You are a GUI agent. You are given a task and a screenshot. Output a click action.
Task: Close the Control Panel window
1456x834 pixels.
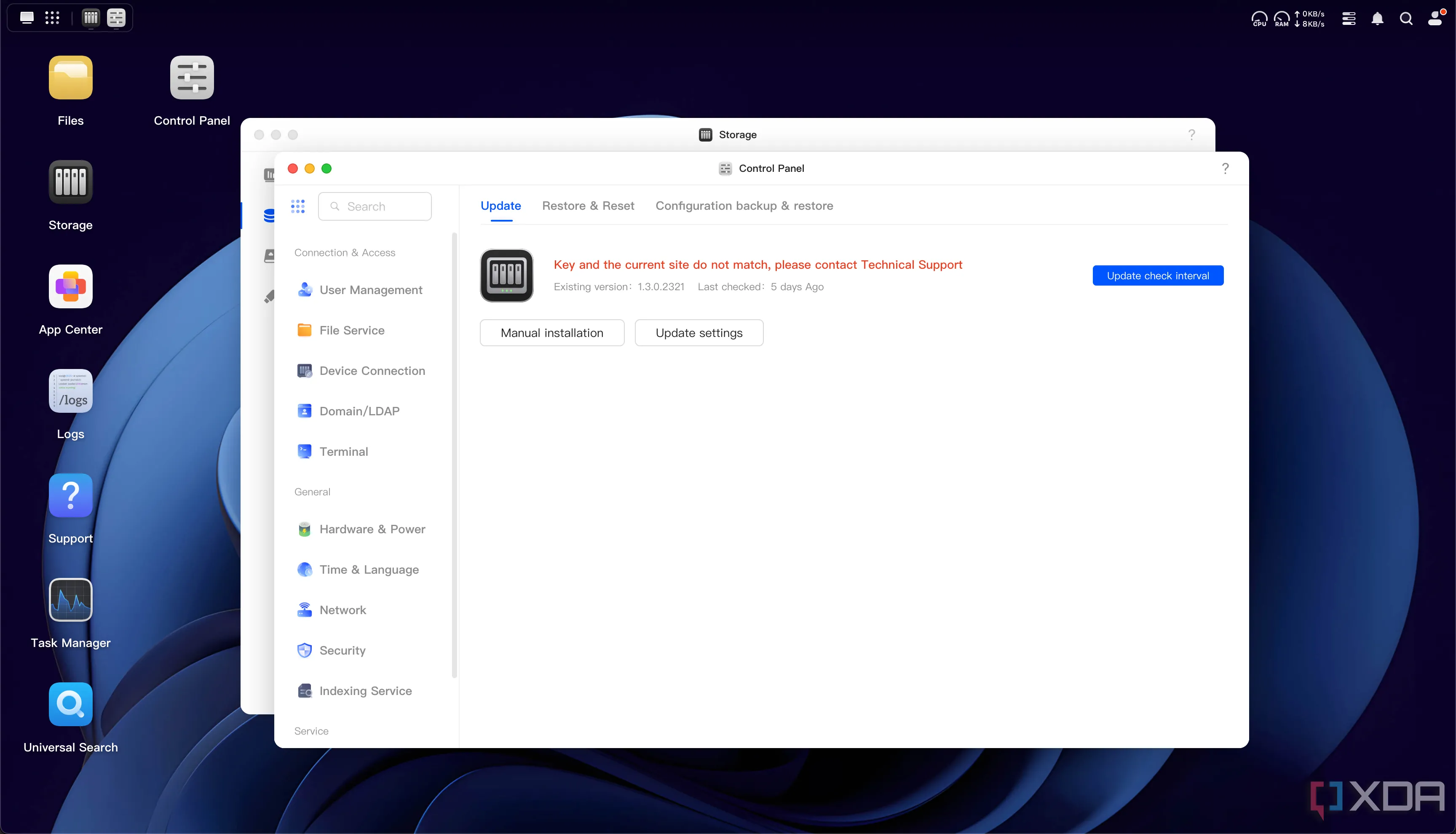tap(293, 168)
